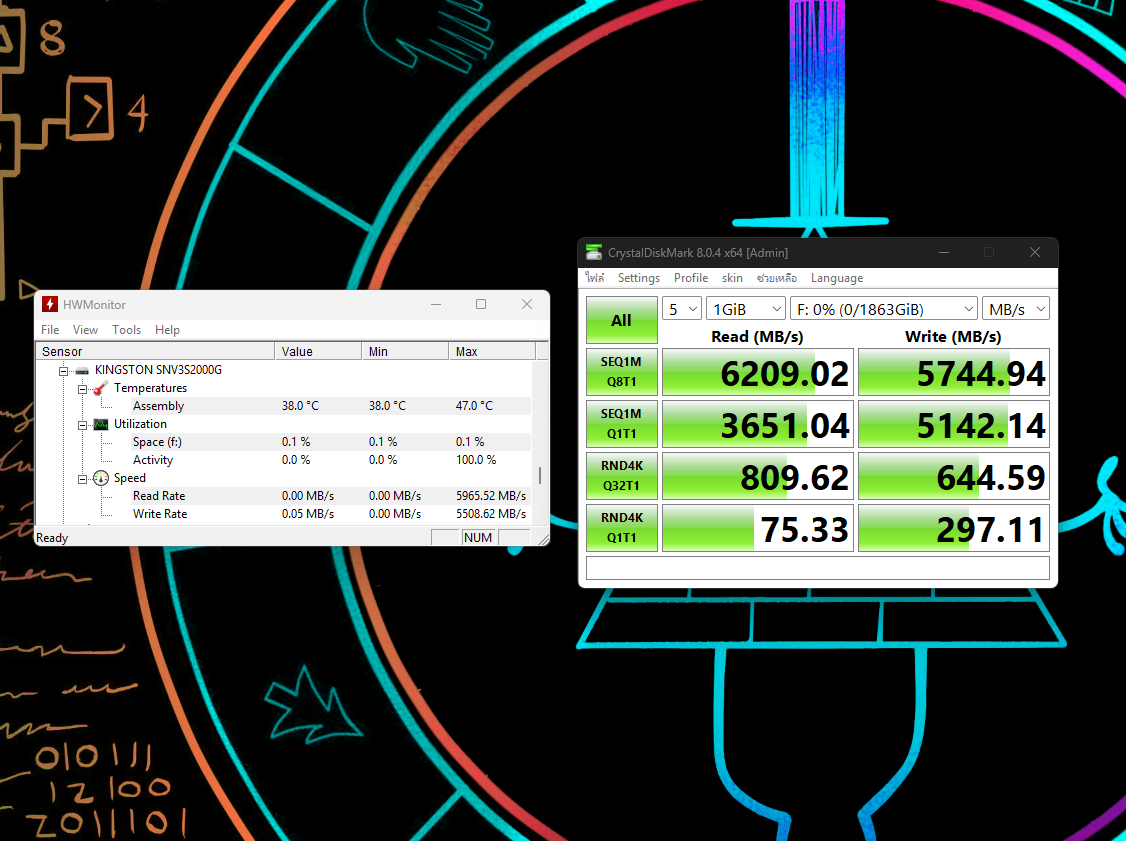This screenshot has height=841, width=1126.
Task: Click the HWMonitor vertical scrollbar thumb
Action: [x=540, y=475]
